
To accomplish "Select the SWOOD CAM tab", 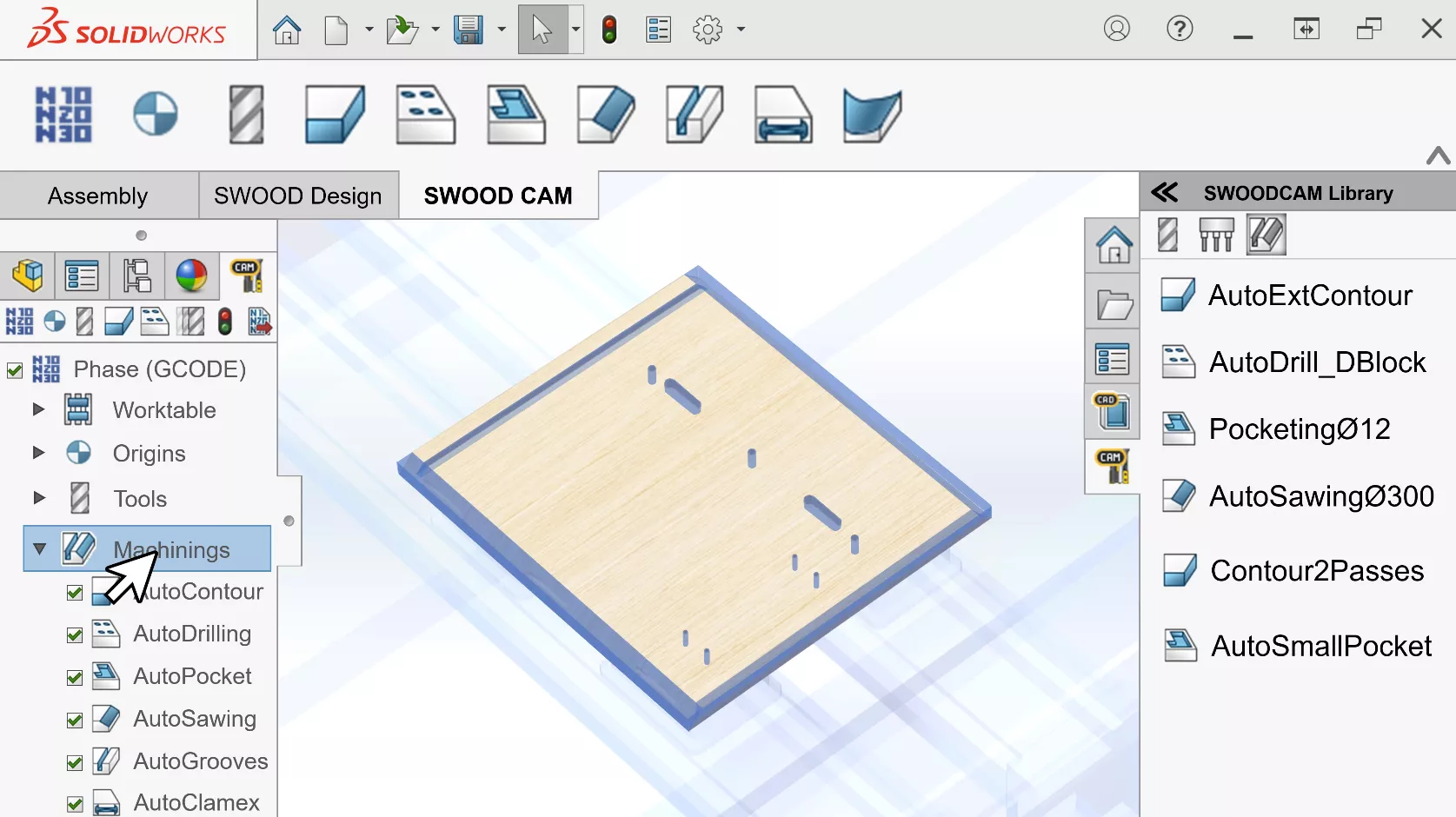I will [498, 196].
